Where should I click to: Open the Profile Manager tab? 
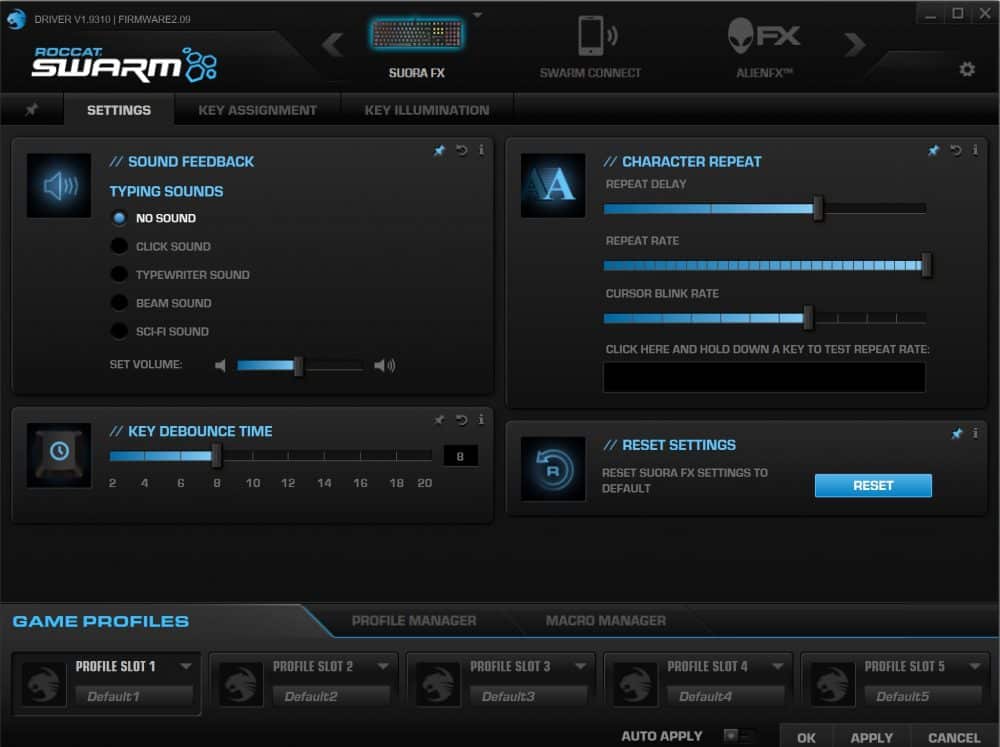coord(414,621)
